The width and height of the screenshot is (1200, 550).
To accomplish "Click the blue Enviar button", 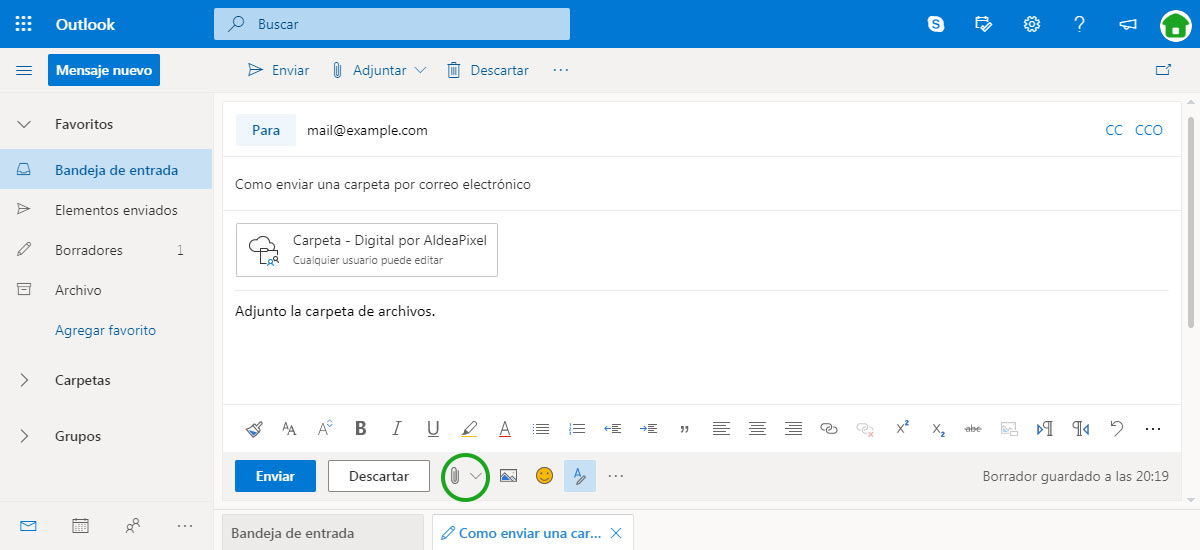I will [x=275, y=476].
